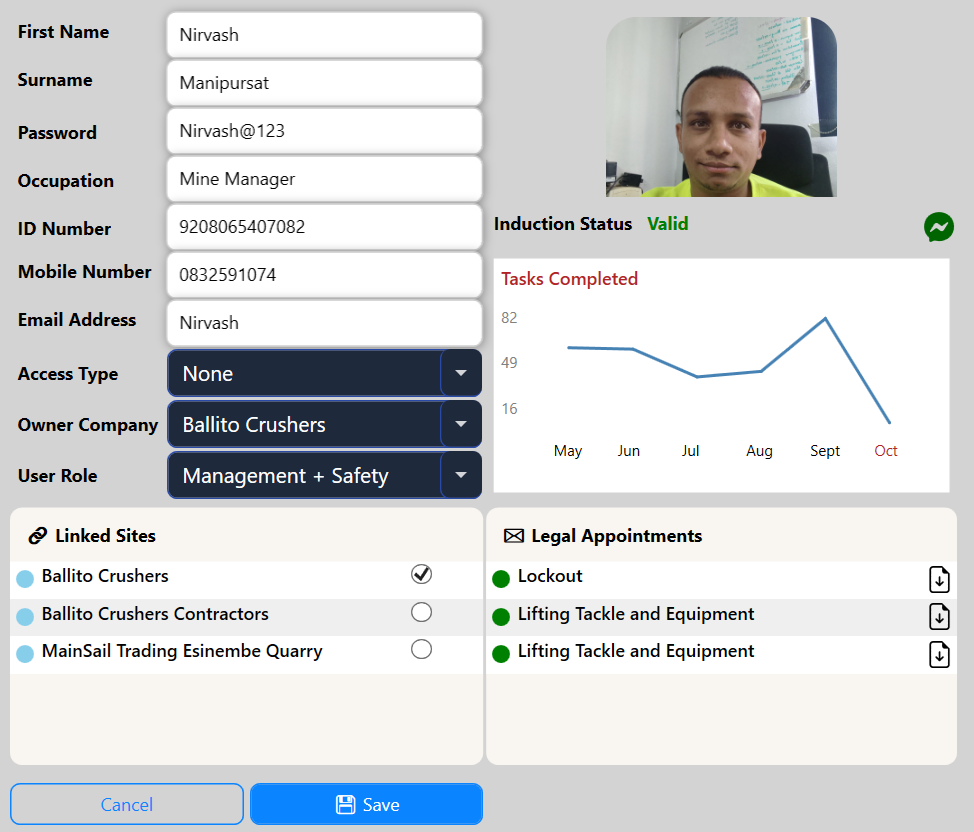Edit the Occupation field Mine Manager
The height and width of the screenshot is (832, 974).
324,179
